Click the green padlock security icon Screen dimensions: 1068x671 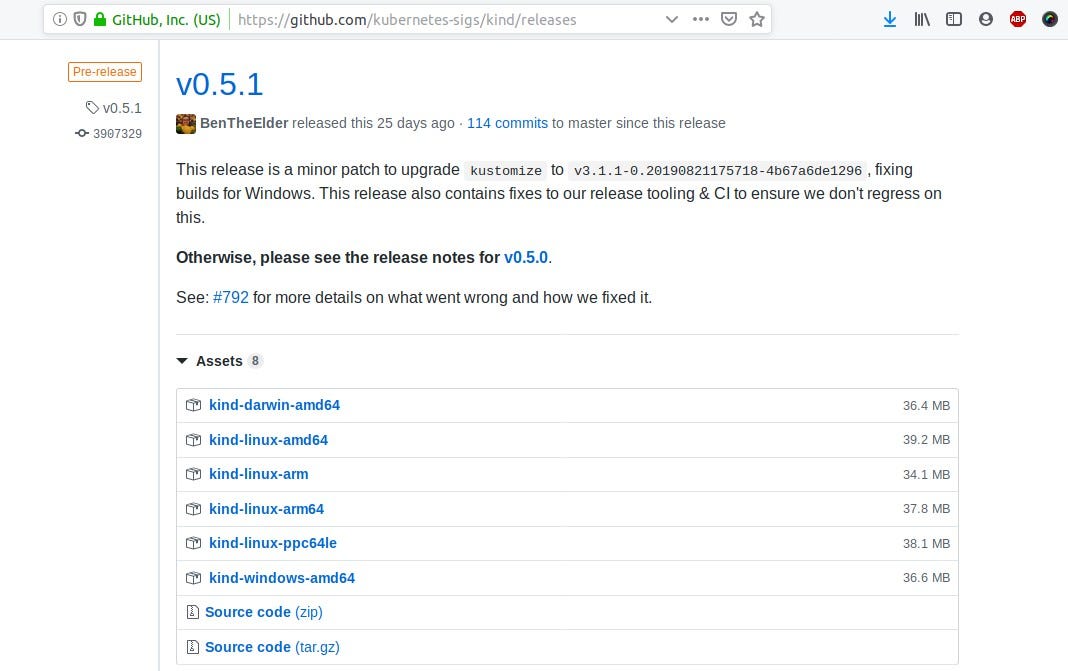pos(100,20)
